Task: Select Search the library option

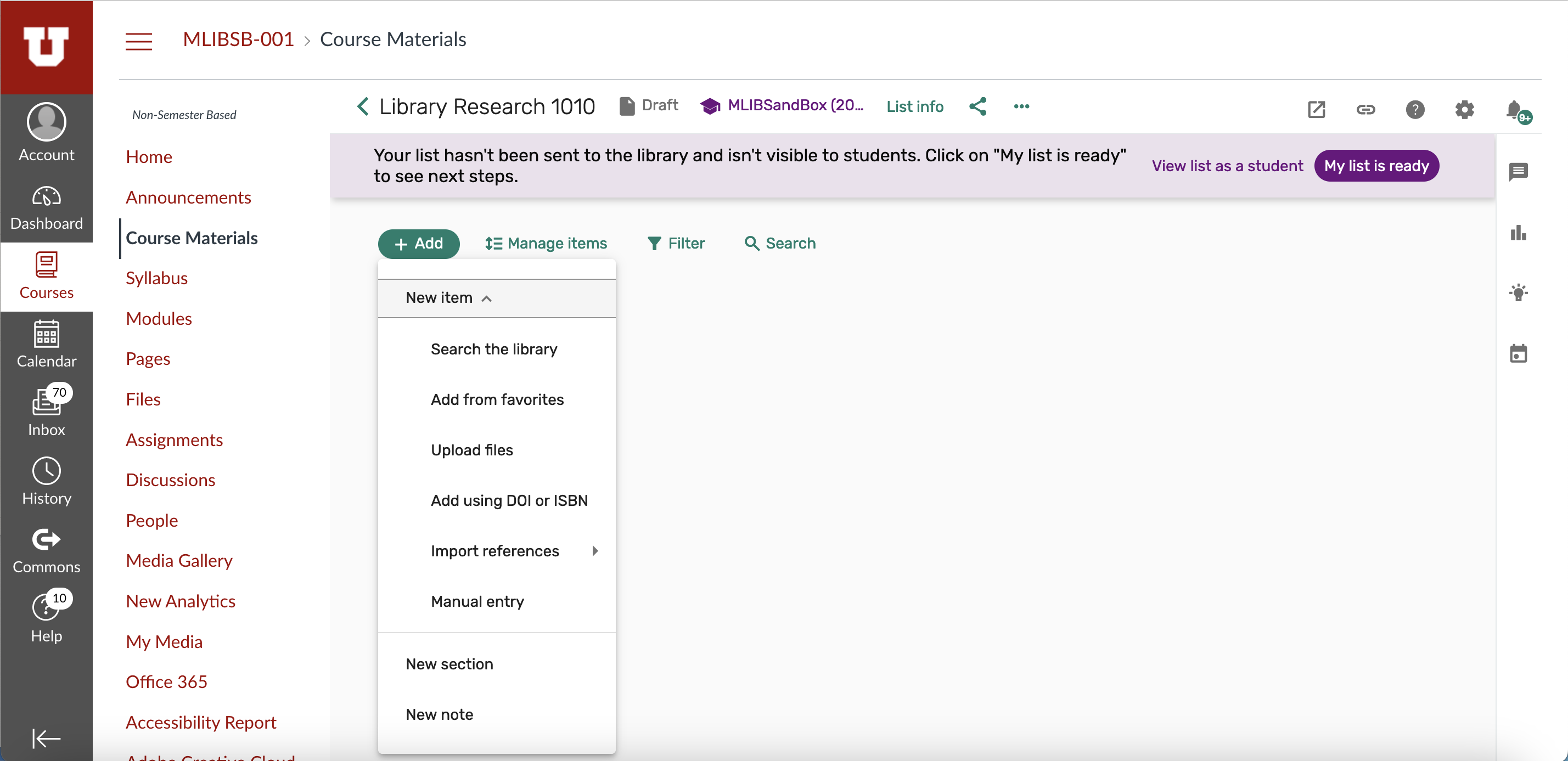Action: (494, 349)
